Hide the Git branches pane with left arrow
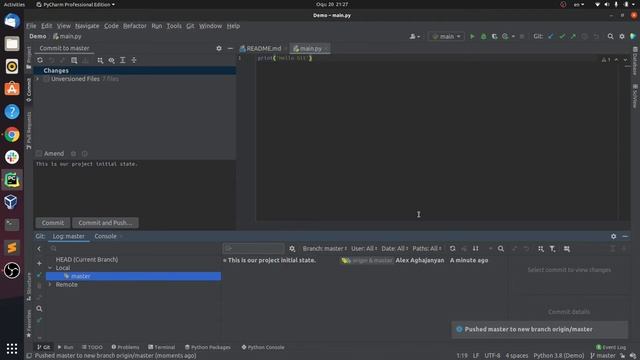640x360 pixels. click(39, 248)
